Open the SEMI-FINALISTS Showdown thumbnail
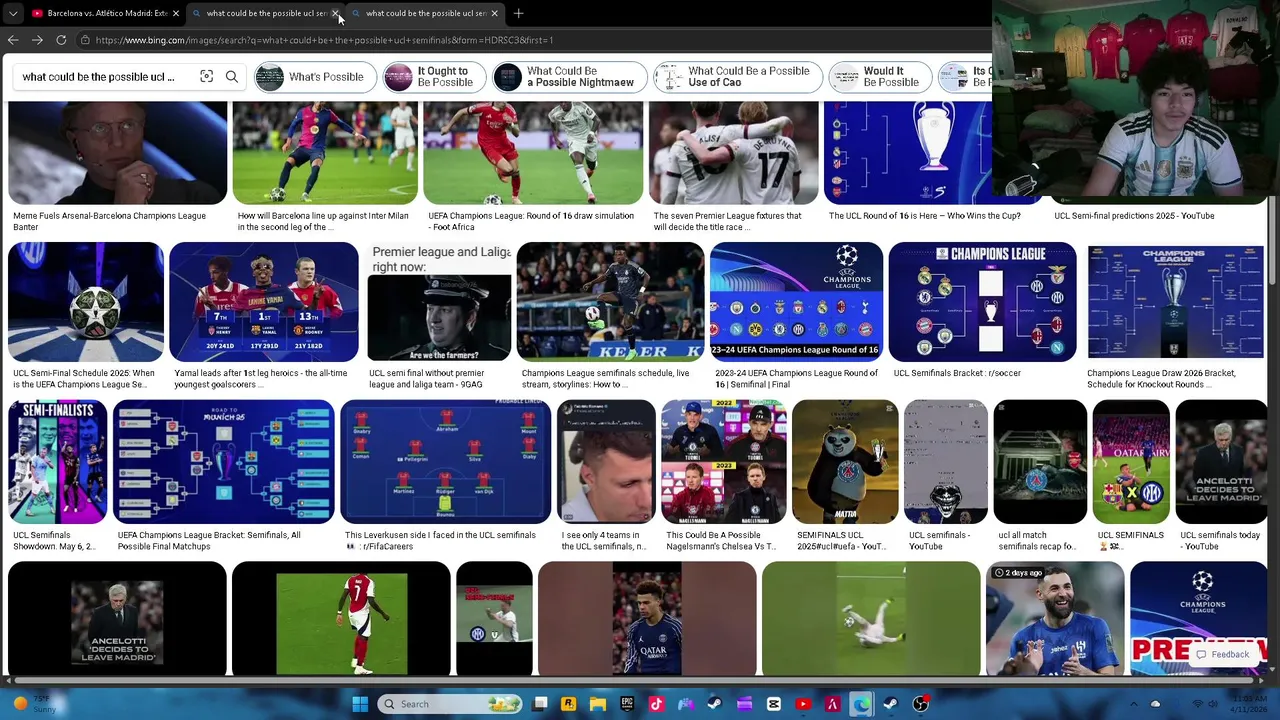This screenshot has height=720, width=1280. [x=57, y=462]
